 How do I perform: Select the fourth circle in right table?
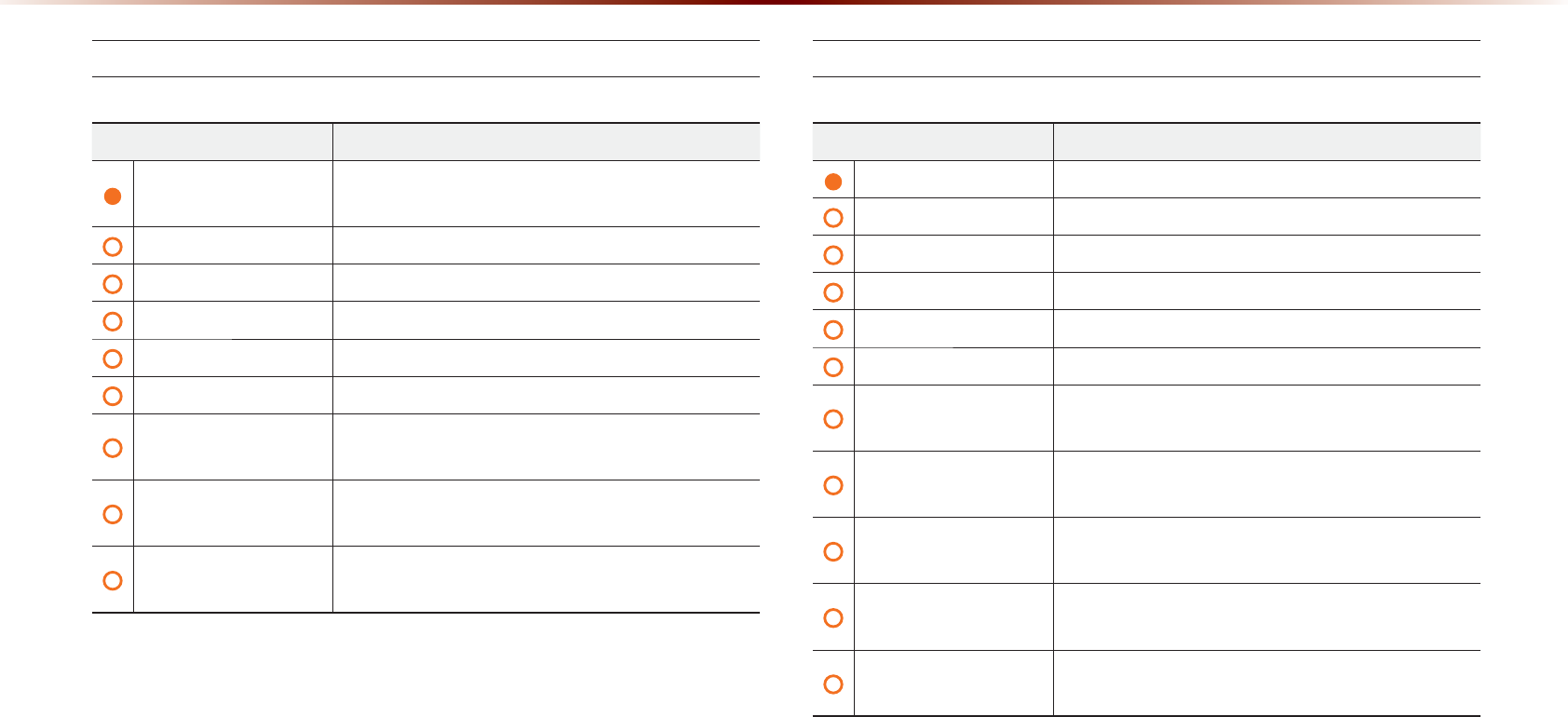tap(833, 292)
